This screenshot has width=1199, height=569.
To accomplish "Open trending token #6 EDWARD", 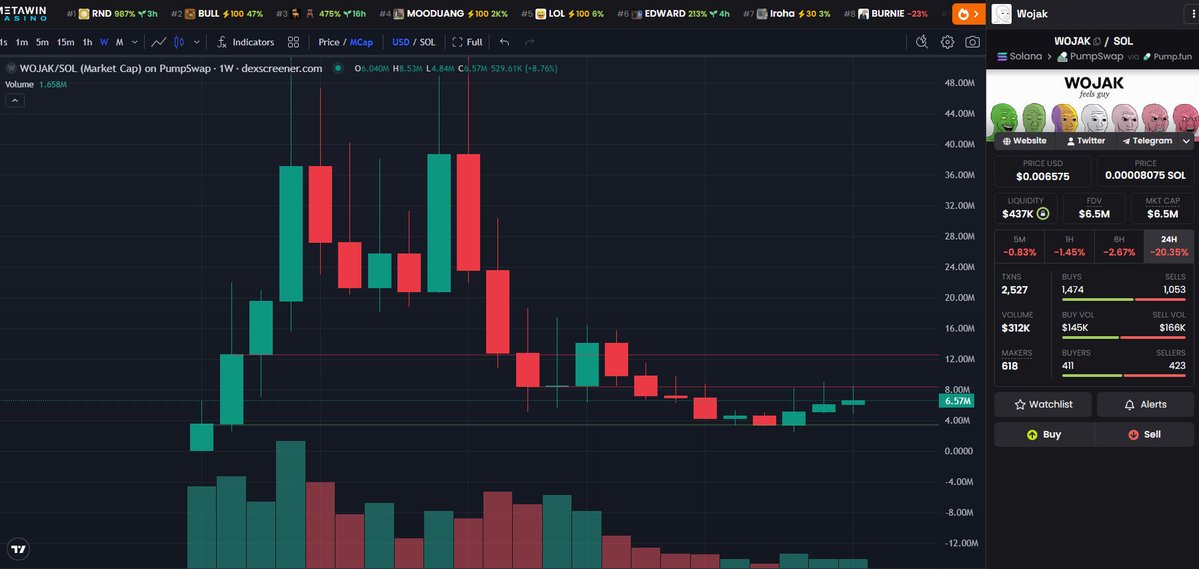I will (x=673, y=14).
